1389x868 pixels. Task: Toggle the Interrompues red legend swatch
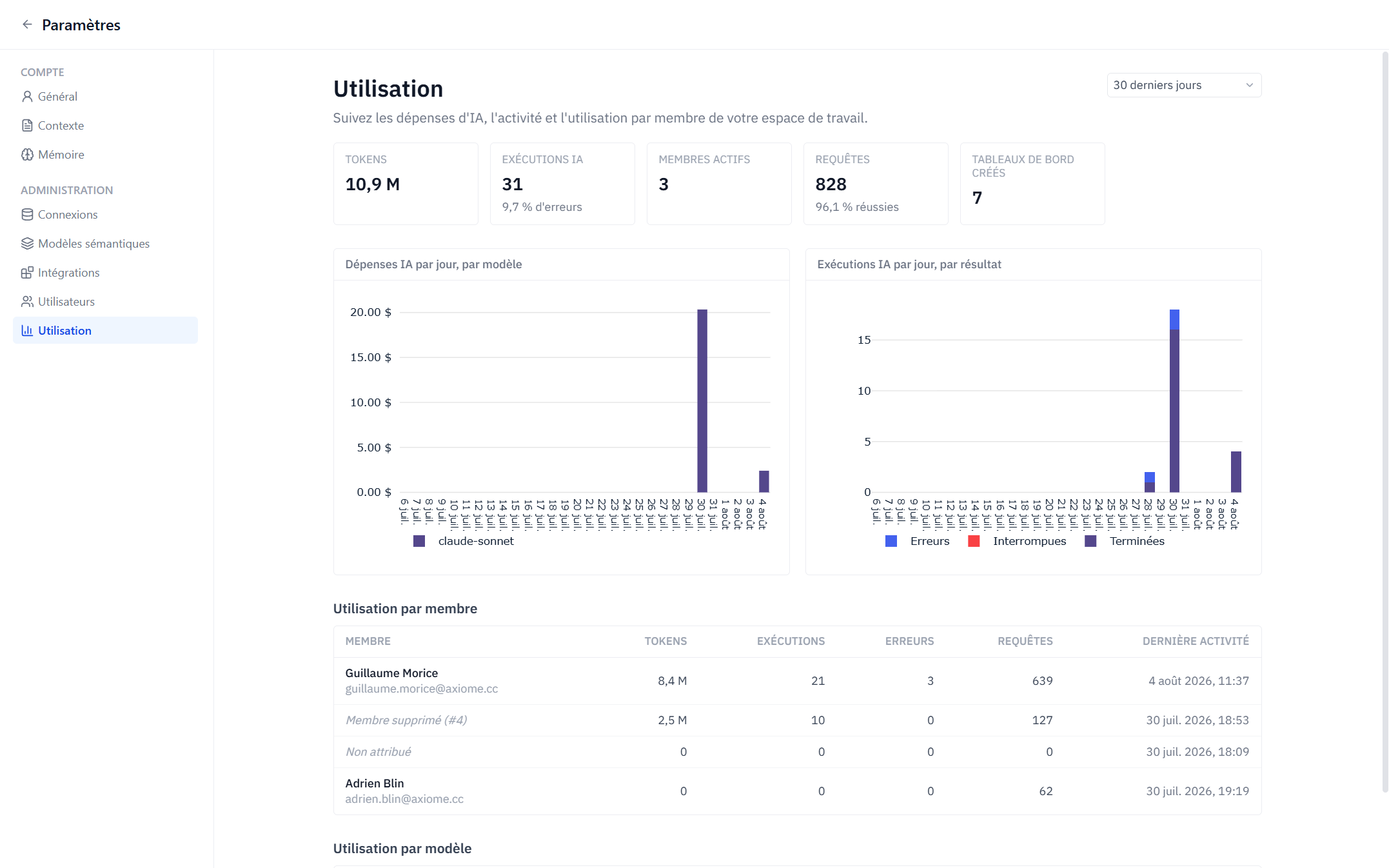coord(974,541)
